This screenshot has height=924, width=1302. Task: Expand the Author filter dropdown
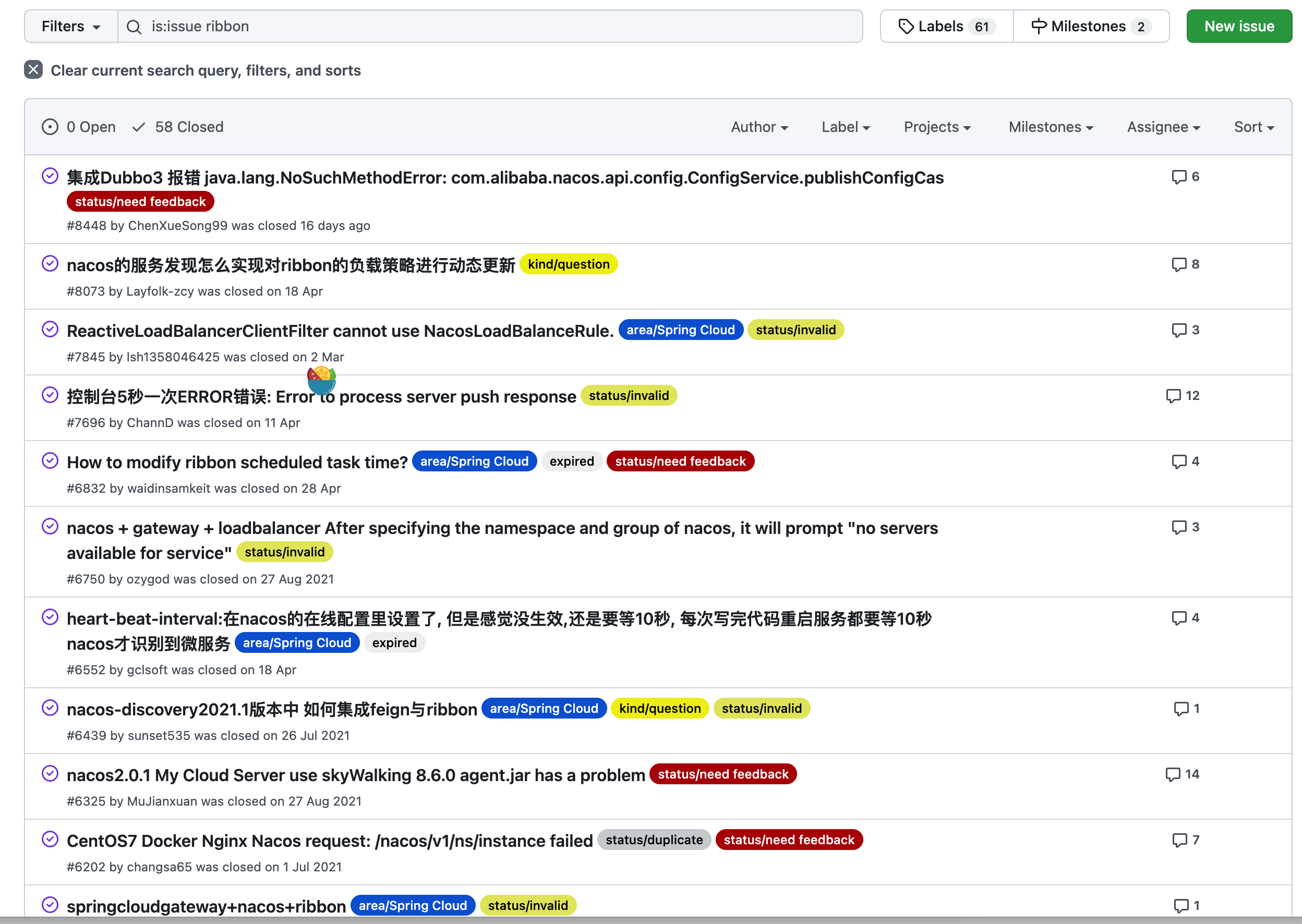(x=759, y=127)
